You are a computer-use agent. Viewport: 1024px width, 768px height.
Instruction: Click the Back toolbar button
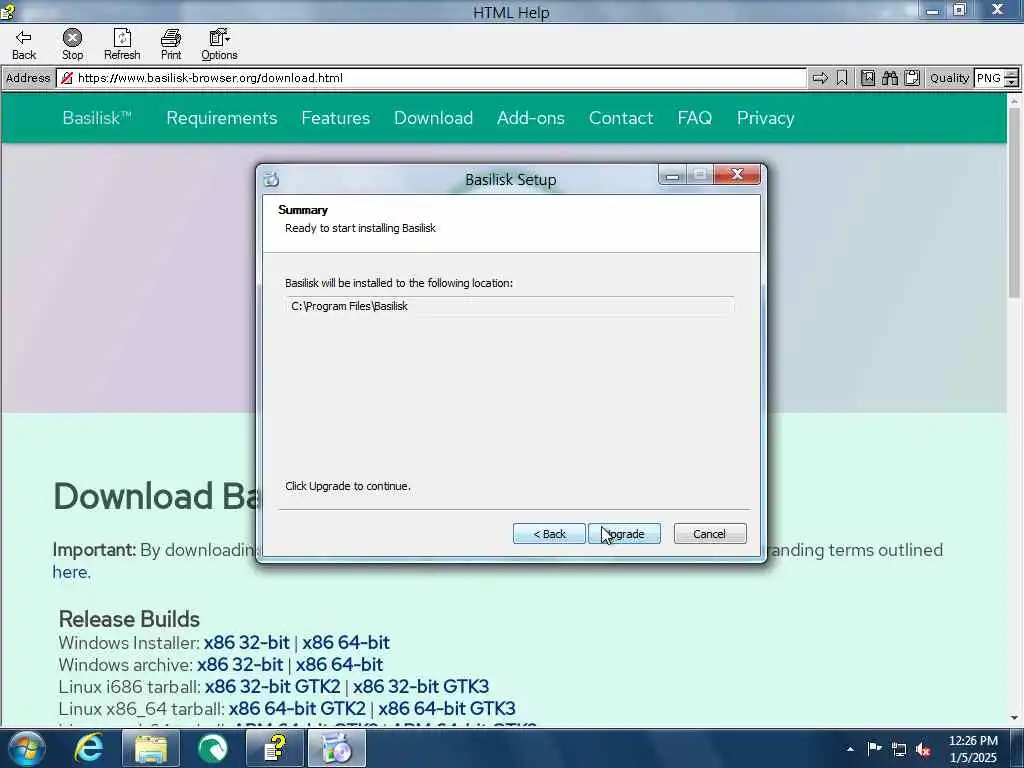tap(24, 44)
